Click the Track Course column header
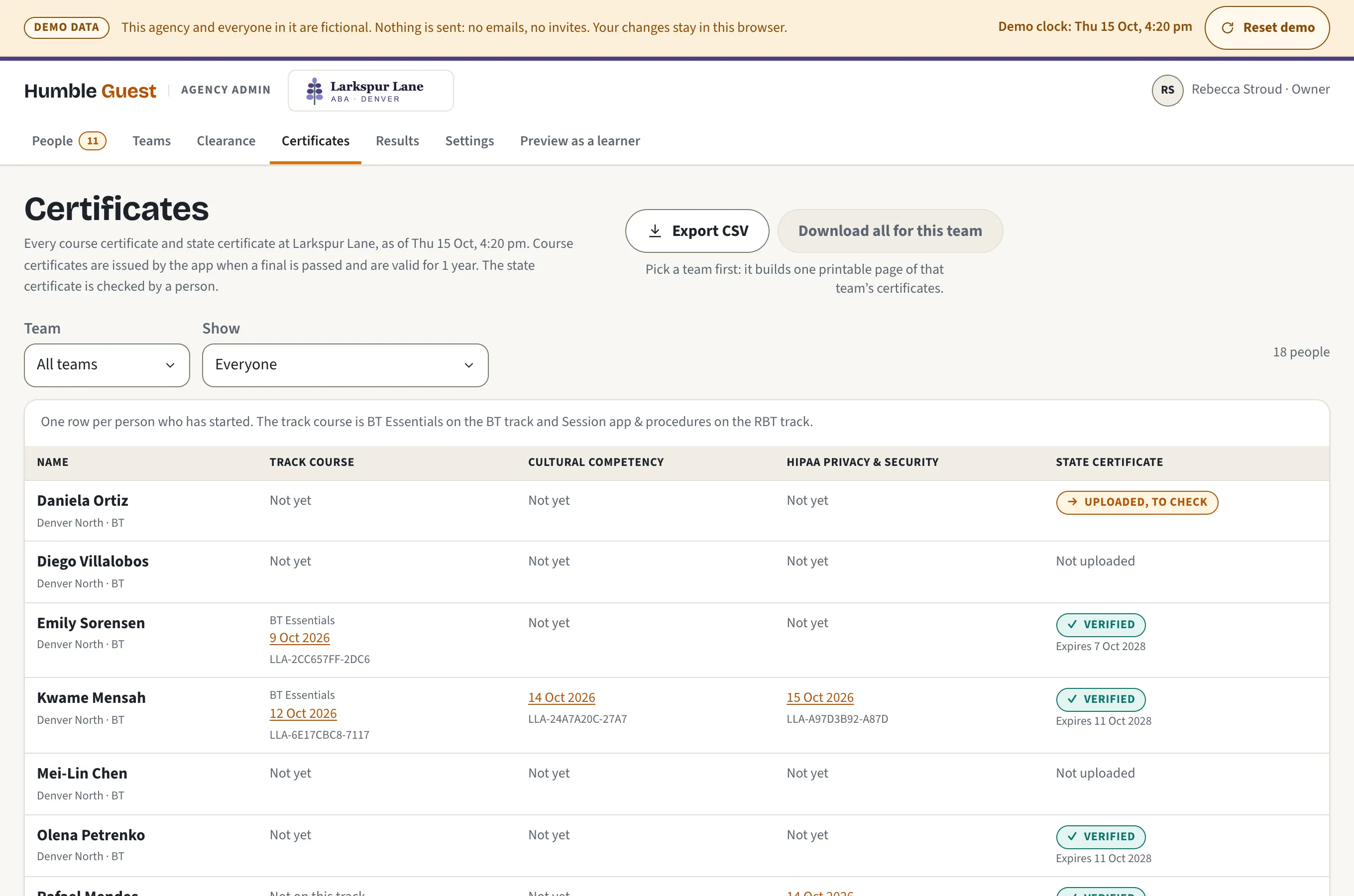 pos(312,462)
